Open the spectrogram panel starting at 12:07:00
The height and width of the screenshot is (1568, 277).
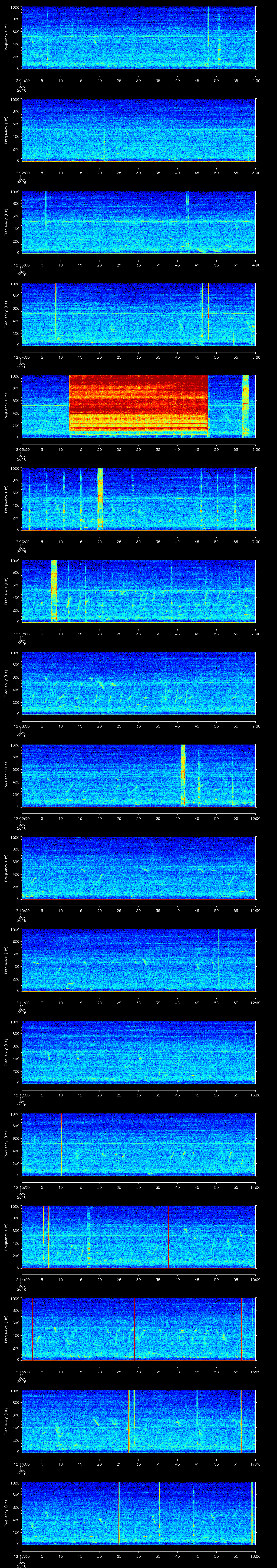pyautogui.click(x=138, y=590)
